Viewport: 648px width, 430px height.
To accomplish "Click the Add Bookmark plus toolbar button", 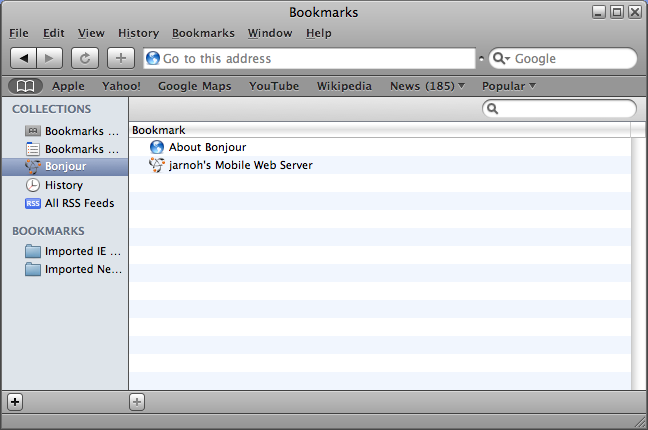I will pos(121,59).
